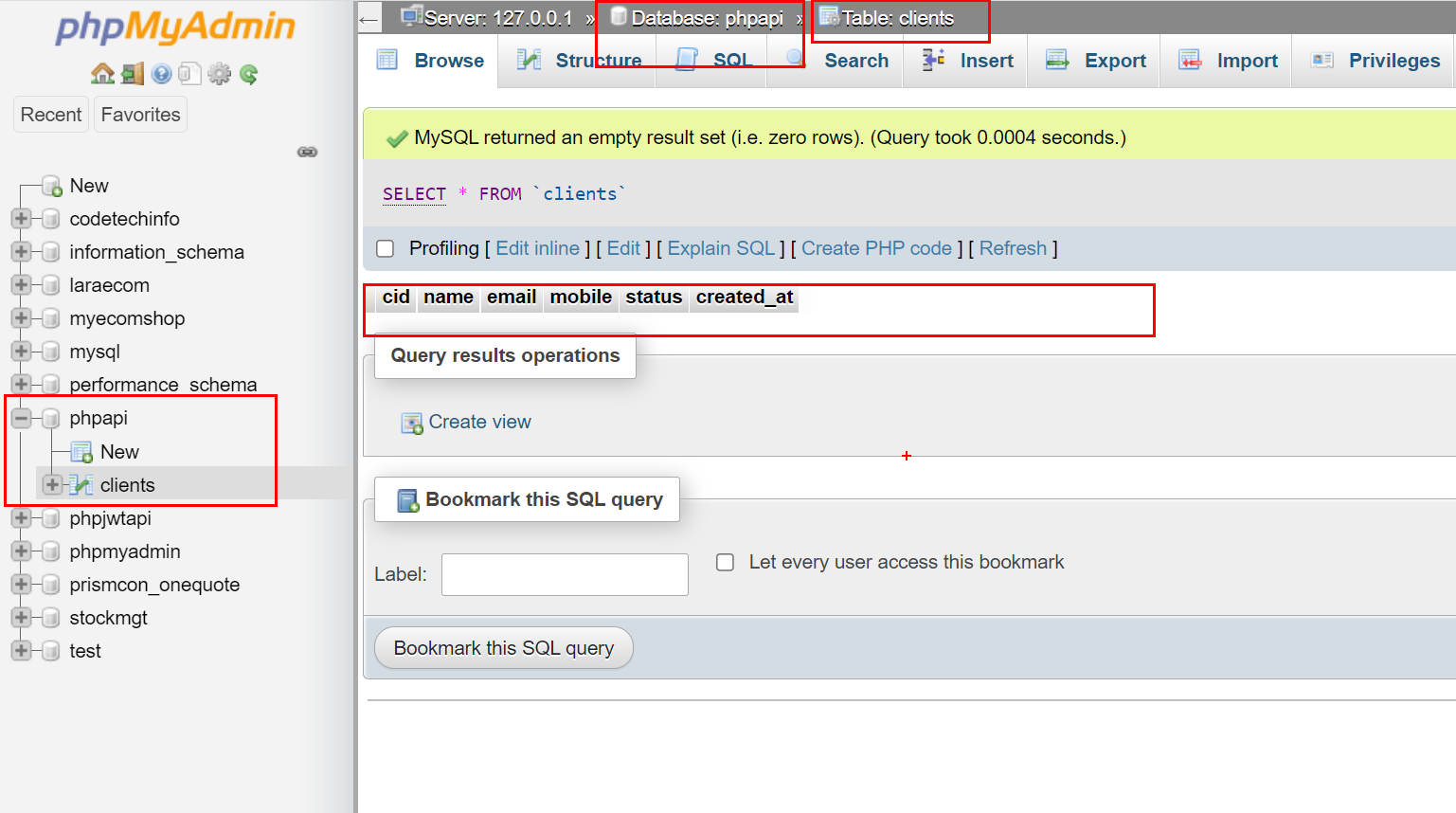Click the back arrow collapse icon at top
This screenshot has height=813, width=1456.
tap(369, 18)
